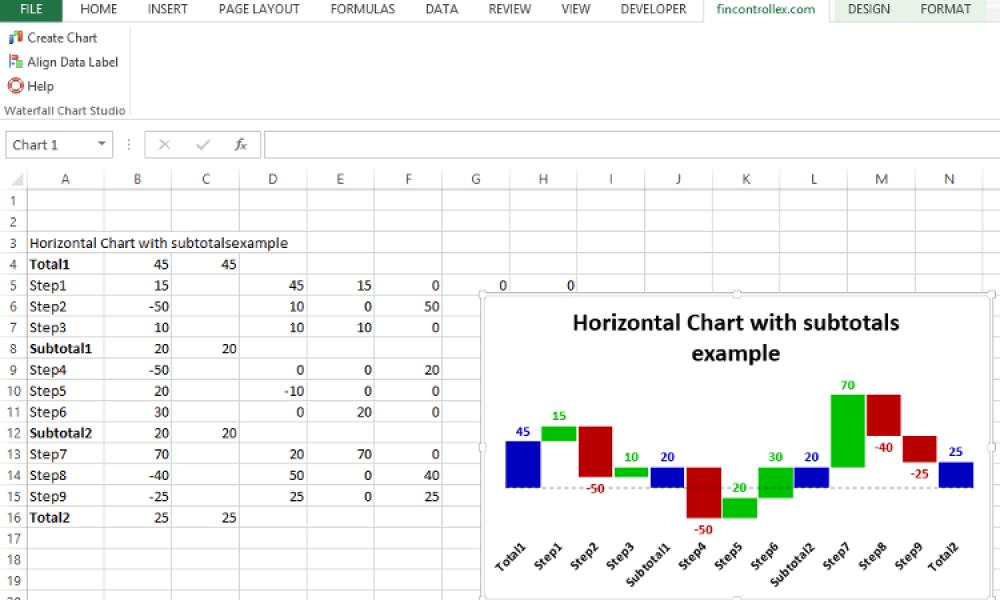Switch to the DEVELOPER tab
The image size is (1000, 600).
[654, 9]
